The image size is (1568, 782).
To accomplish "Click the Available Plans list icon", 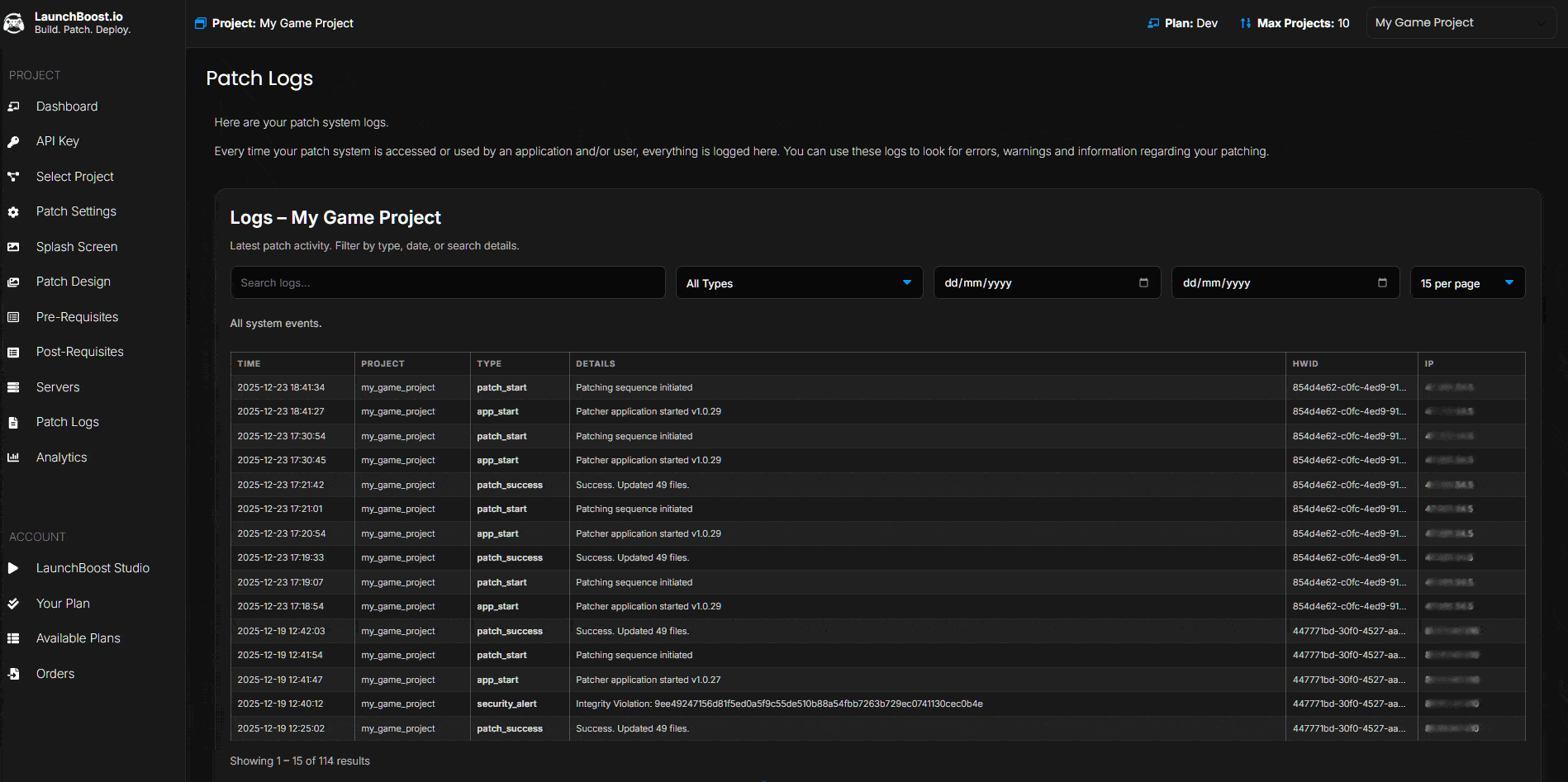I will pyautogui.click(x=13, y=638).
